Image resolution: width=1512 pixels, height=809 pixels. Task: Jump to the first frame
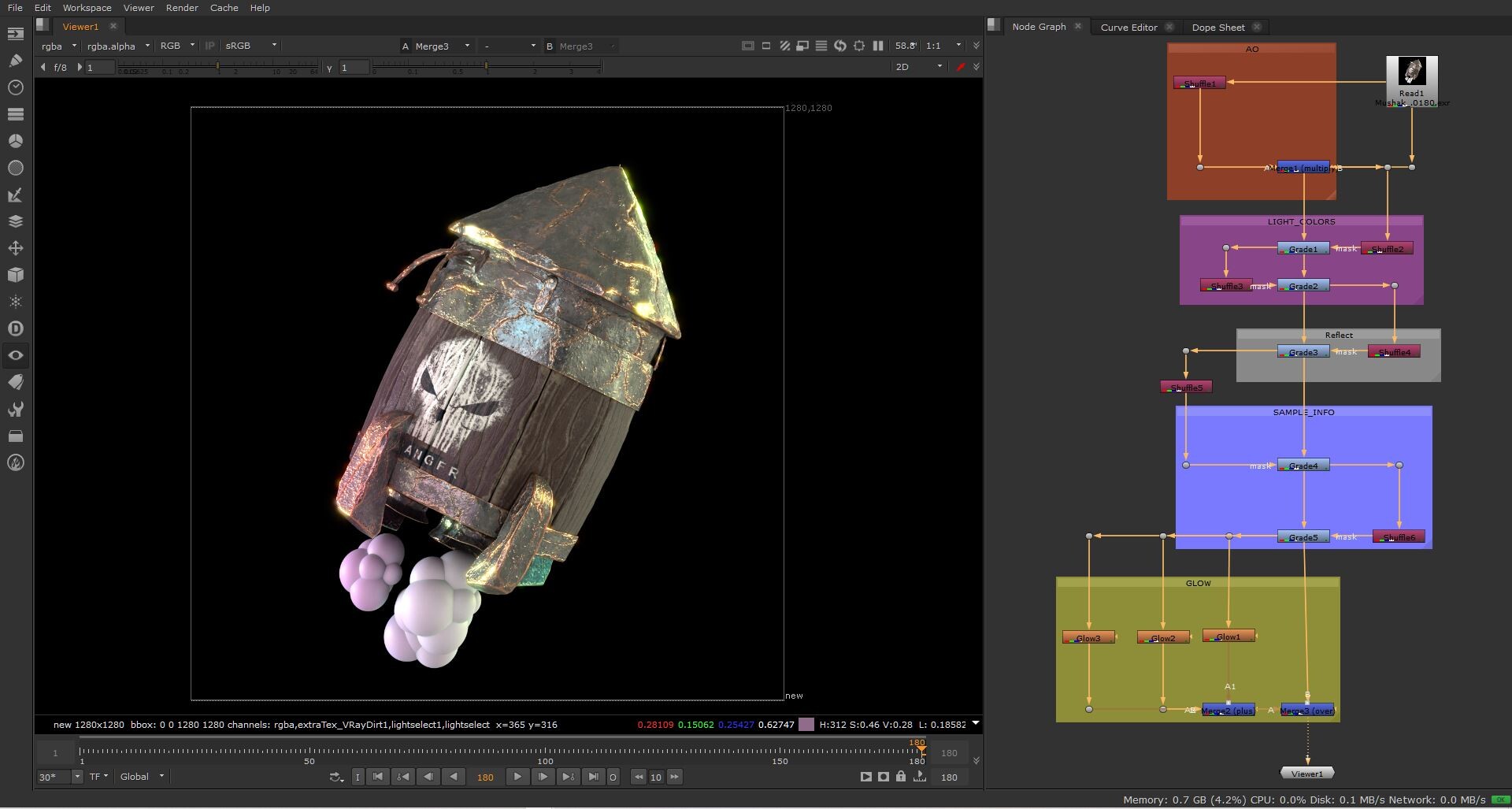(378, 777)
